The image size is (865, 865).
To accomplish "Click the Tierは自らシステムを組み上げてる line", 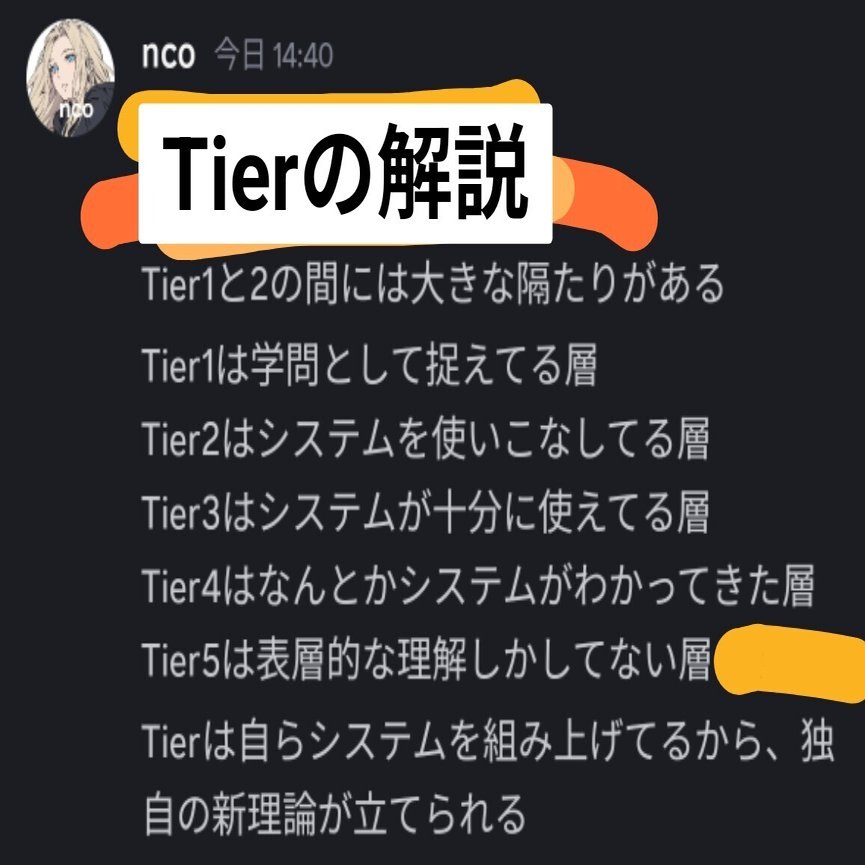I will click(x=488, y=741).
